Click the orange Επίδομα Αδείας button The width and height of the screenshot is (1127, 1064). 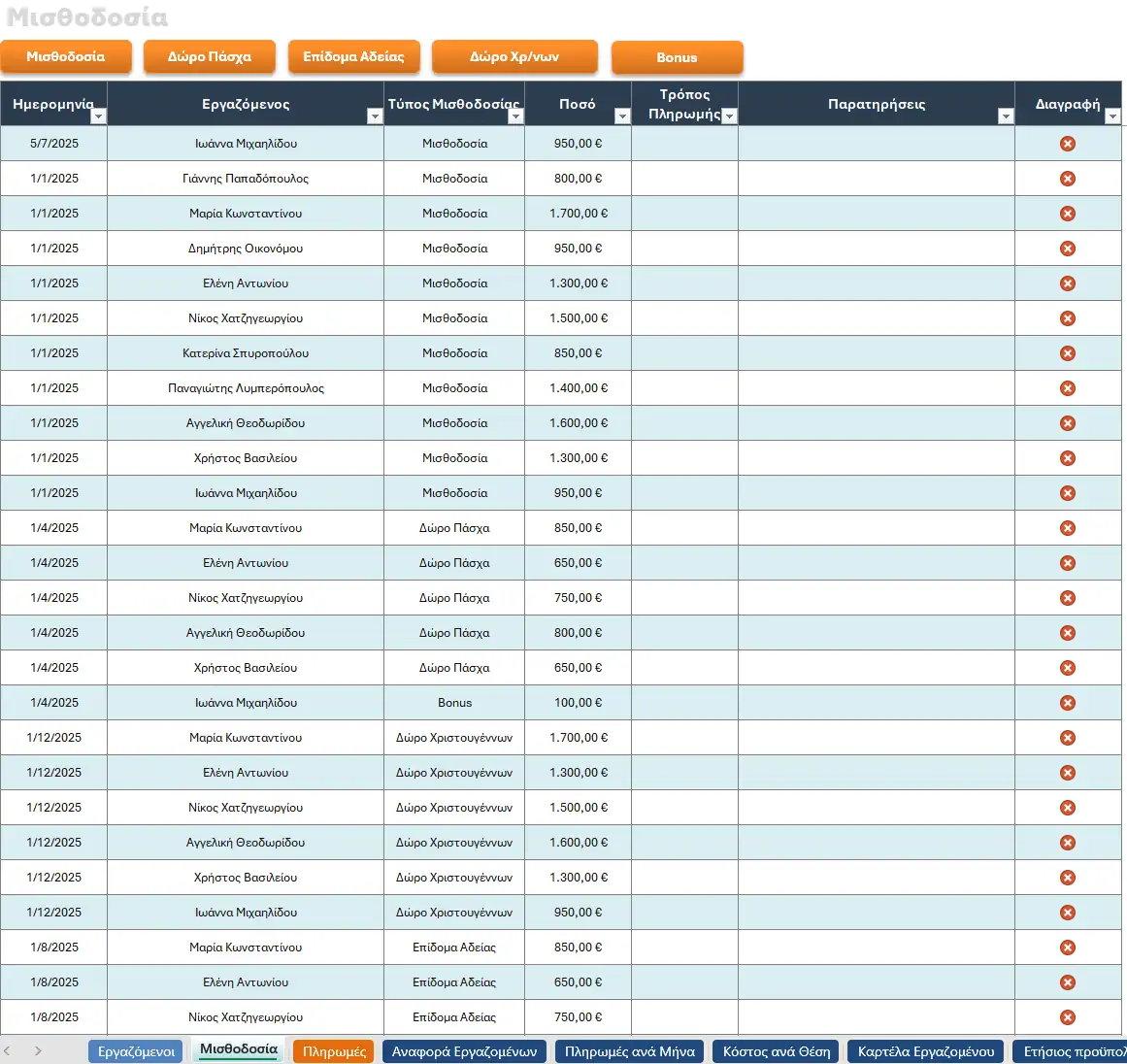tap(353, 57)
